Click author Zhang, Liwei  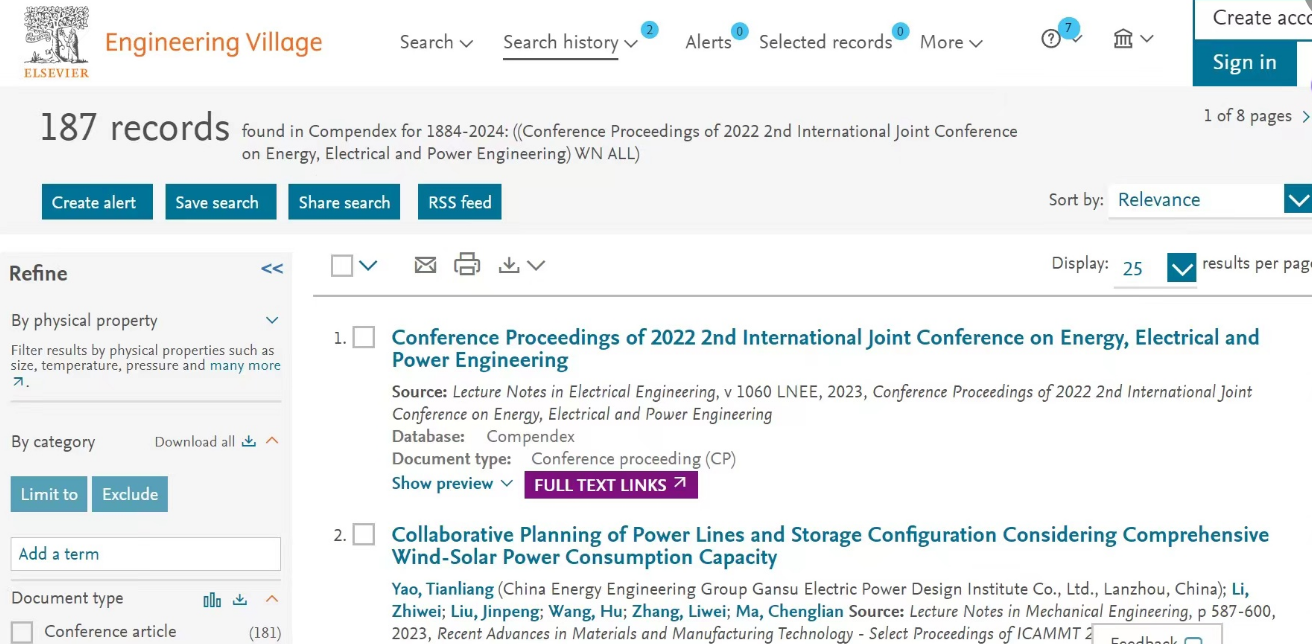tap(679, 611)
